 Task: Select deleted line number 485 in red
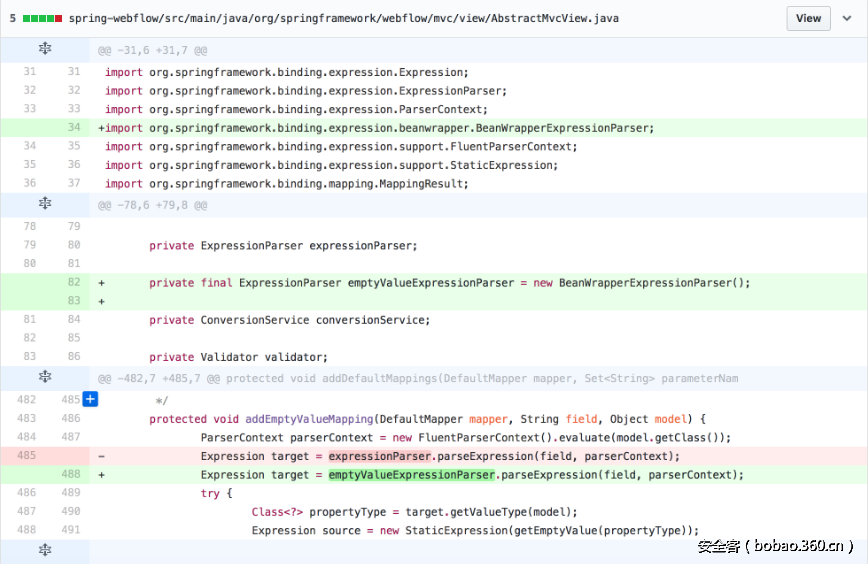[x=28, y=456]
